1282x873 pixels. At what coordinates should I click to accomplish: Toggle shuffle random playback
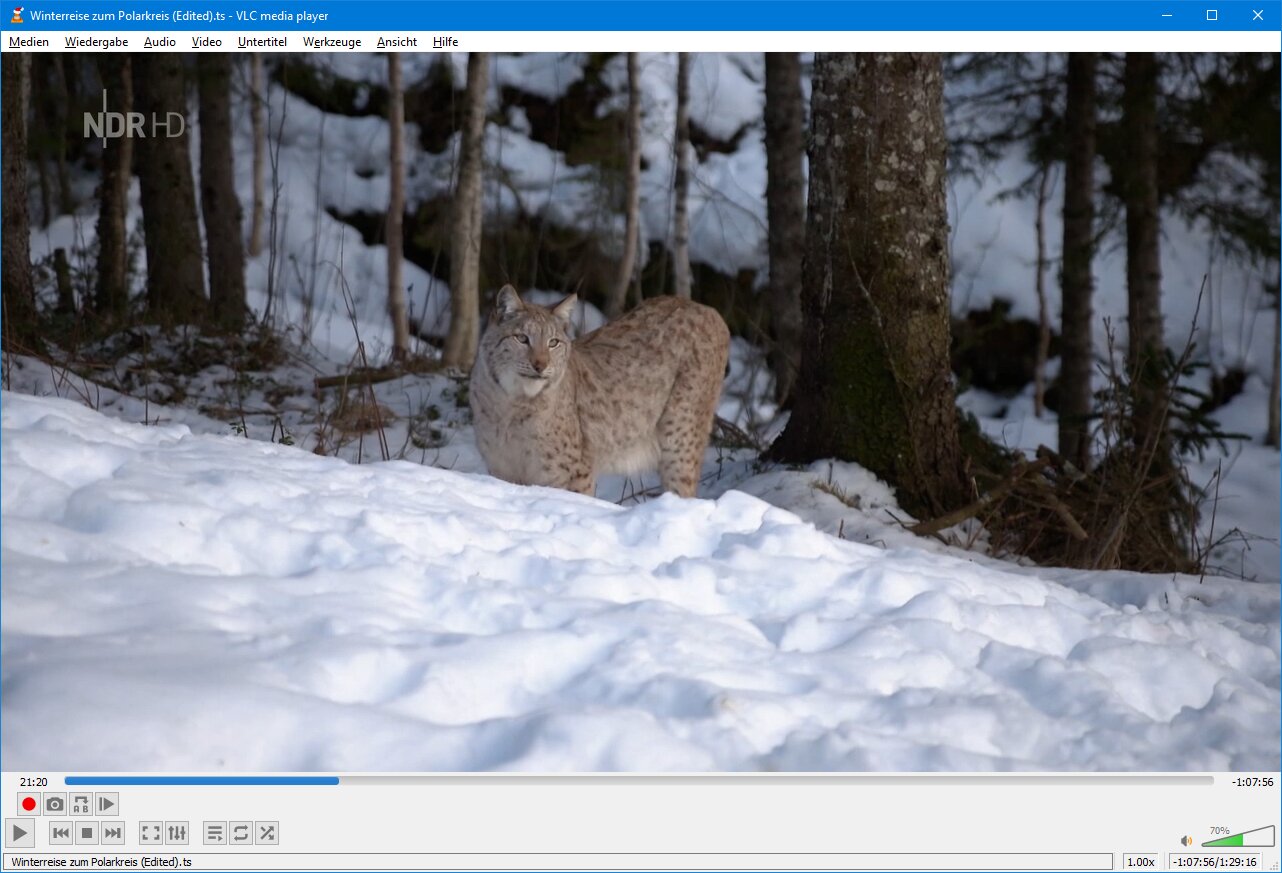[x=267, y=833]
